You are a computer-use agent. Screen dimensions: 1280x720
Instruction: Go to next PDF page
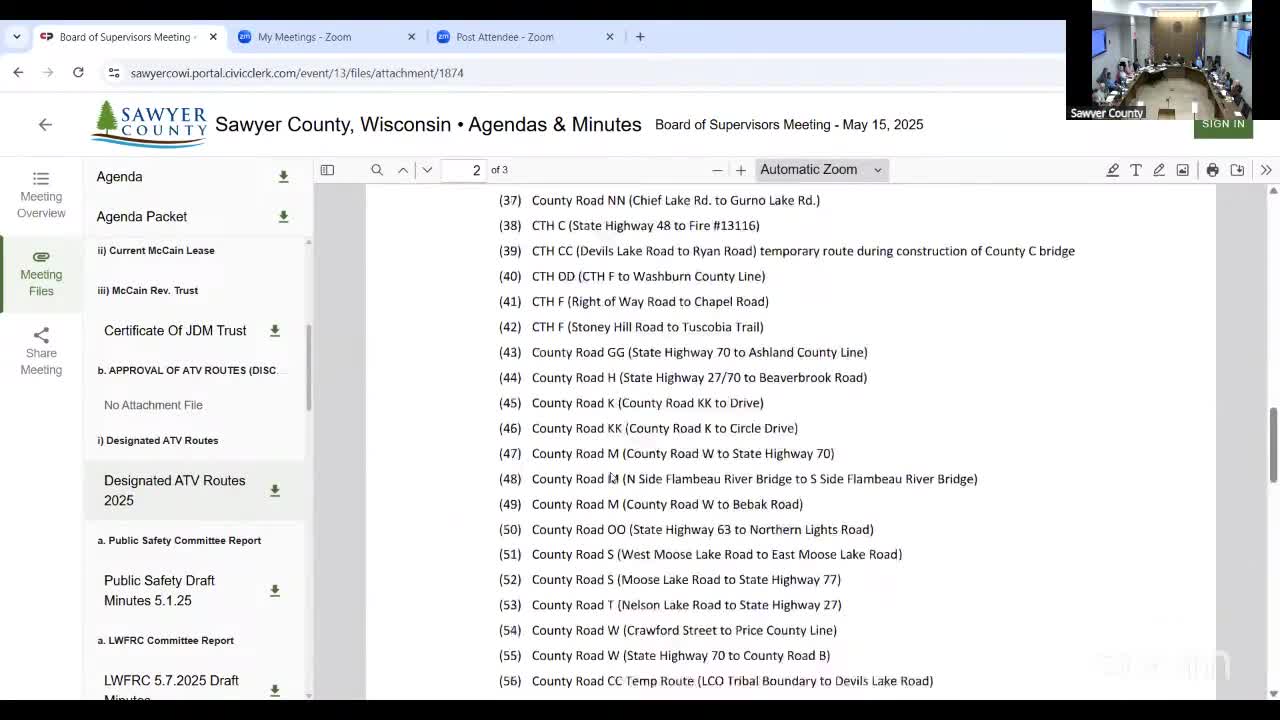[427, 170]
